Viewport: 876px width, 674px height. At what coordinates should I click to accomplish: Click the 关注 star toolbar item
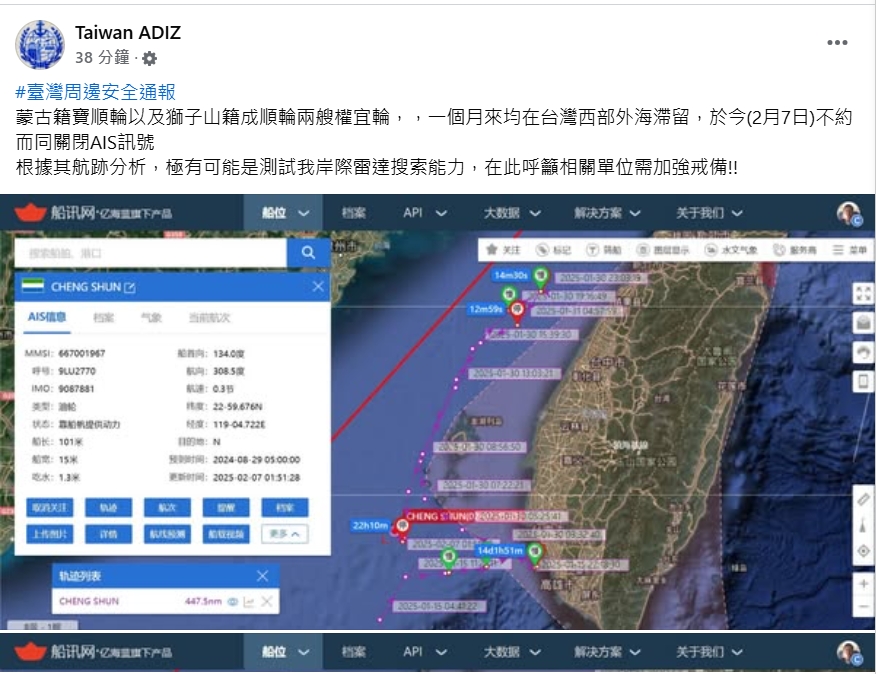503,250
